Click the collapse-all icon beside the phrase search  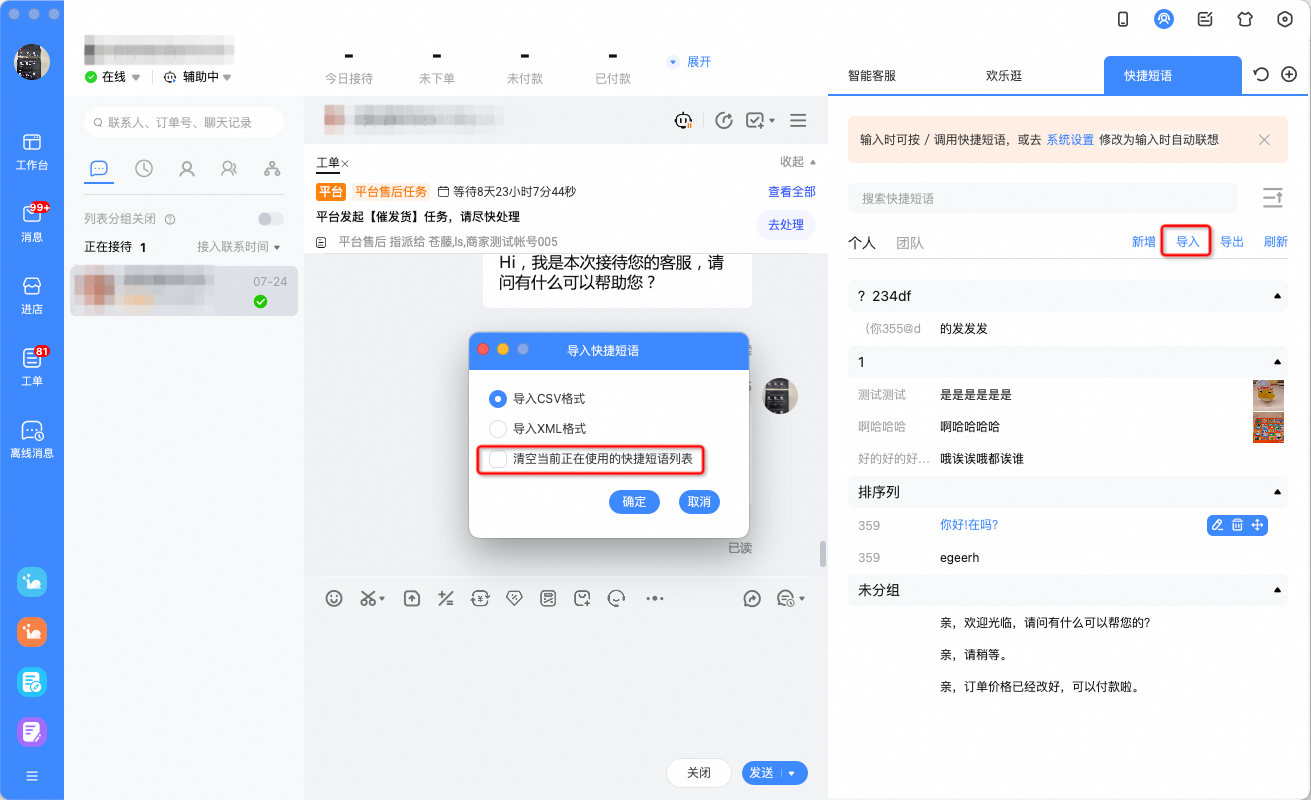pos(1272,198)
